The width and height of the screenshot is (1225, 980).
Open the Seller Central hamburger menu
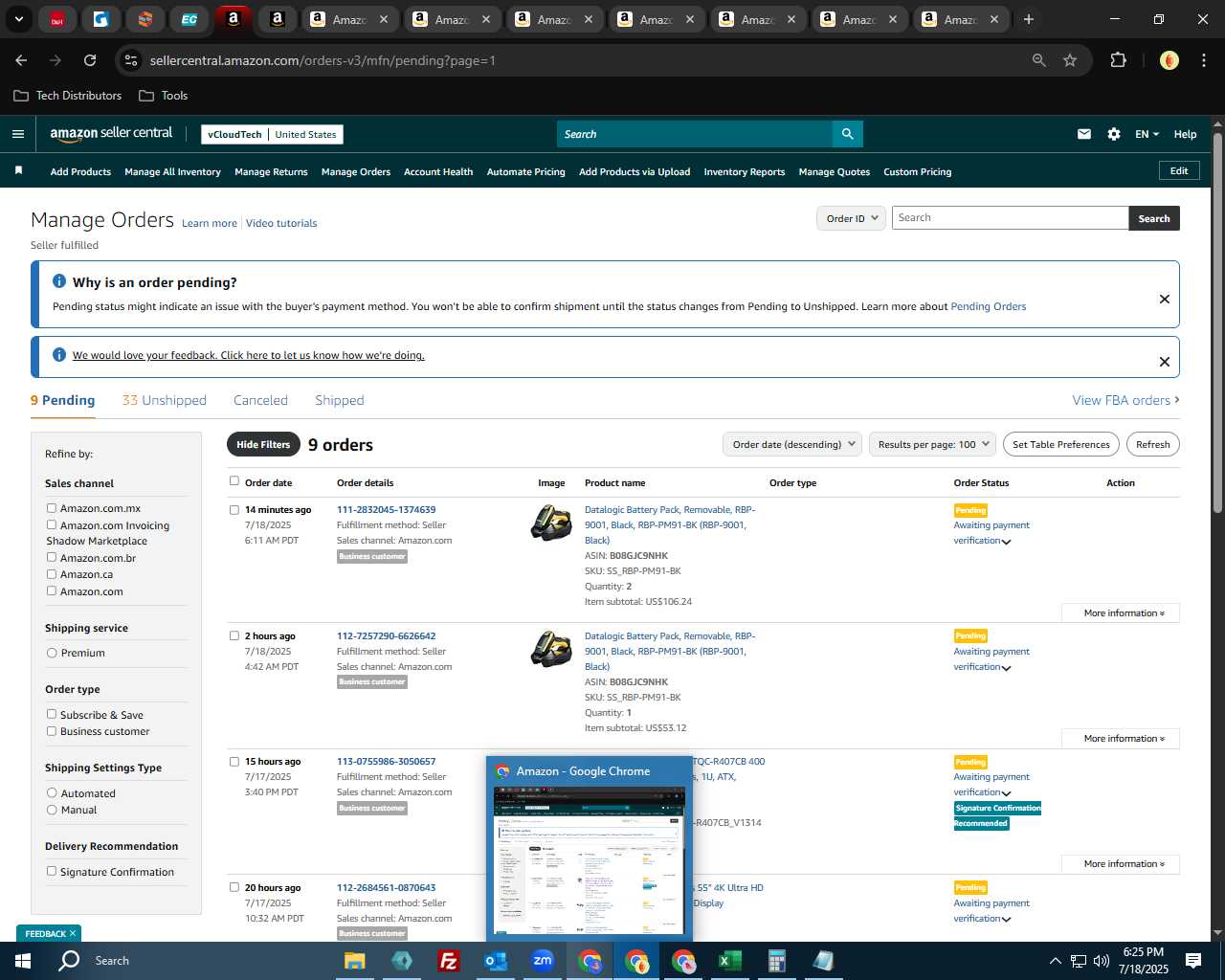(17, 134)
